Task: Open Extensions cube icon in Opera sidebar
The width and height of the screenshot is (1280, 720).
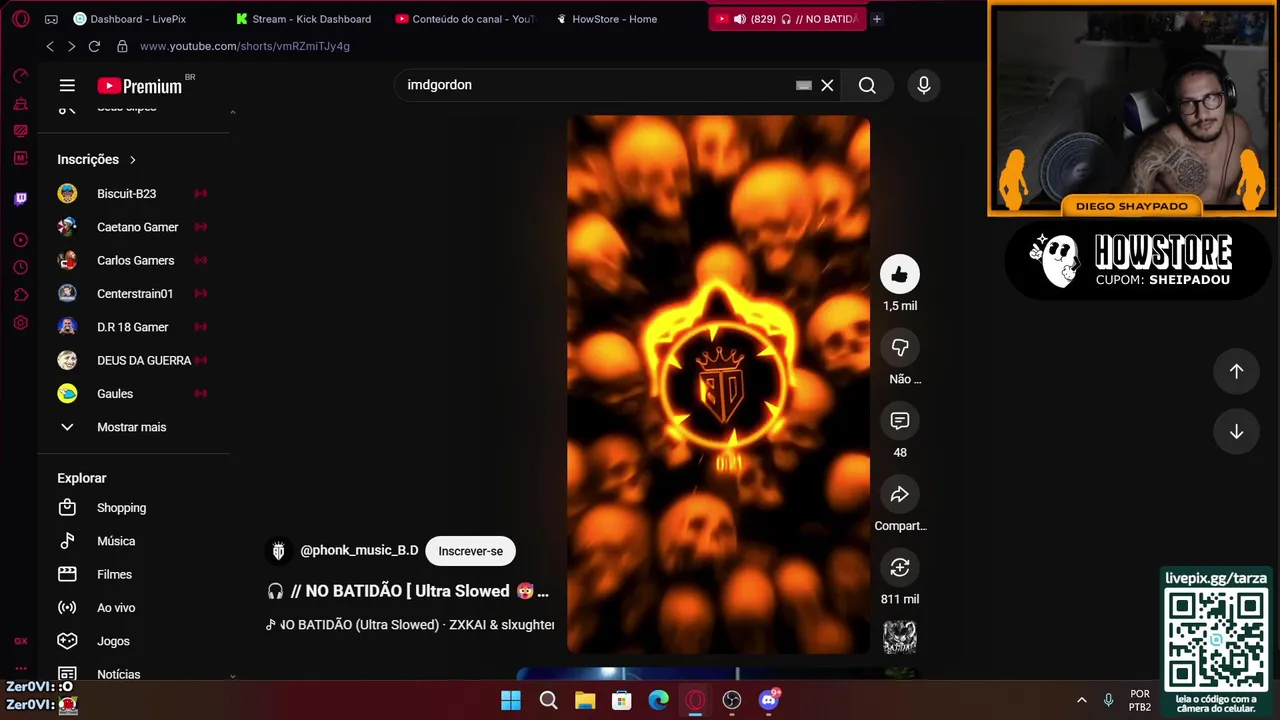Action: 20,295
